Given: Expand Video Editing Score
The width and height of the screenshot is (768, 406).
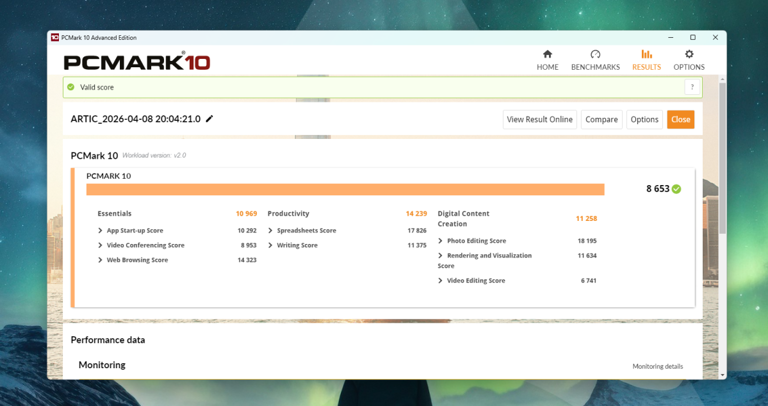Looking at the screenshot, I should tap(440, 281).
